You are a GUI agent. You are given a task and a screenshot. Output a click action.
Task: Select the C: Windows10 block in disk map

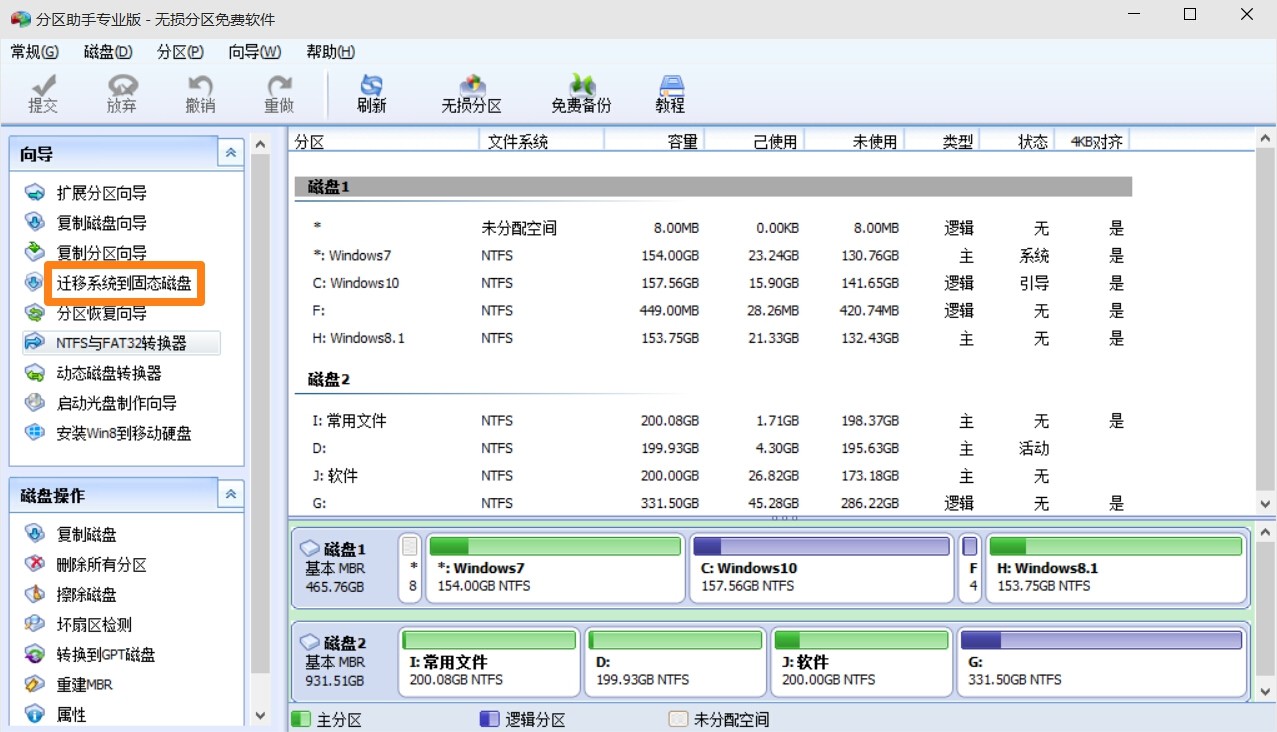pos(821,568)
